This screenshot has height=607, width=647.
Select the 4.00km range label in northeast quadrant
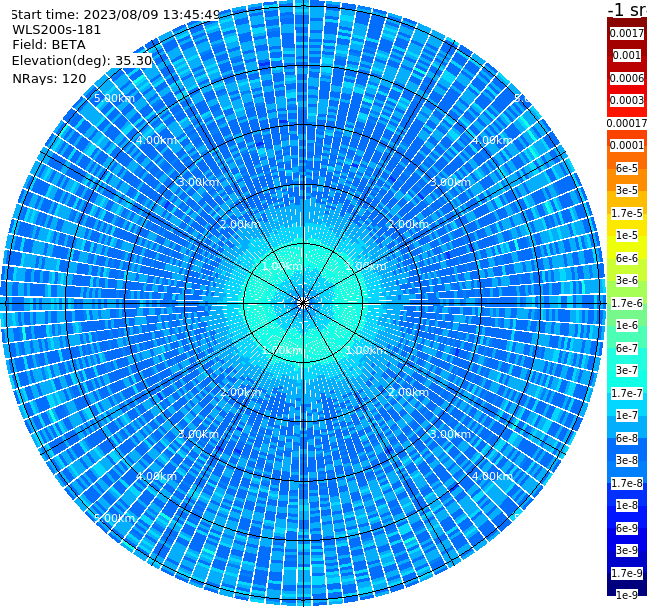pyautogui.click(x=492, y=140)
